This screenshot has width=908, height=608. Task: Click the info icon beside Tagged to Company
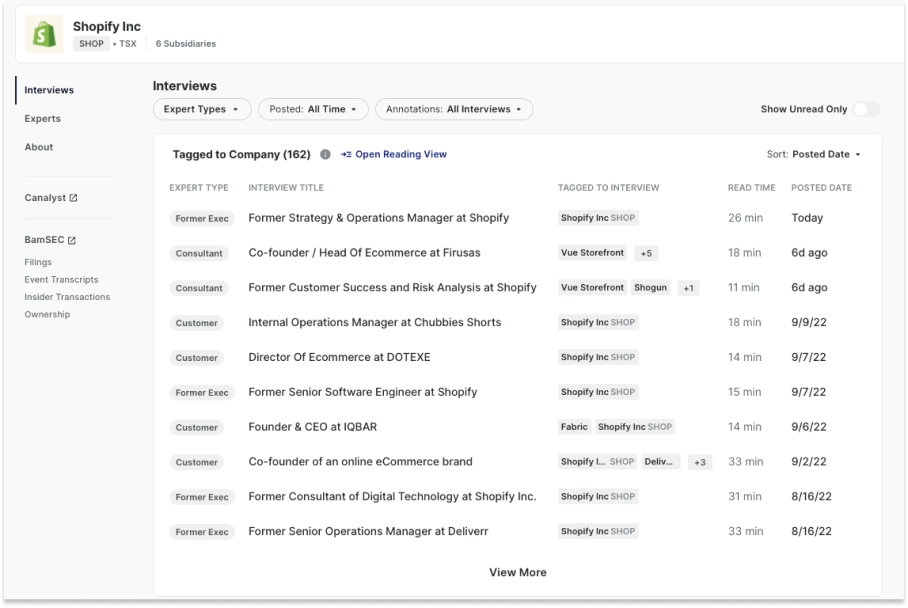[325, 155]
